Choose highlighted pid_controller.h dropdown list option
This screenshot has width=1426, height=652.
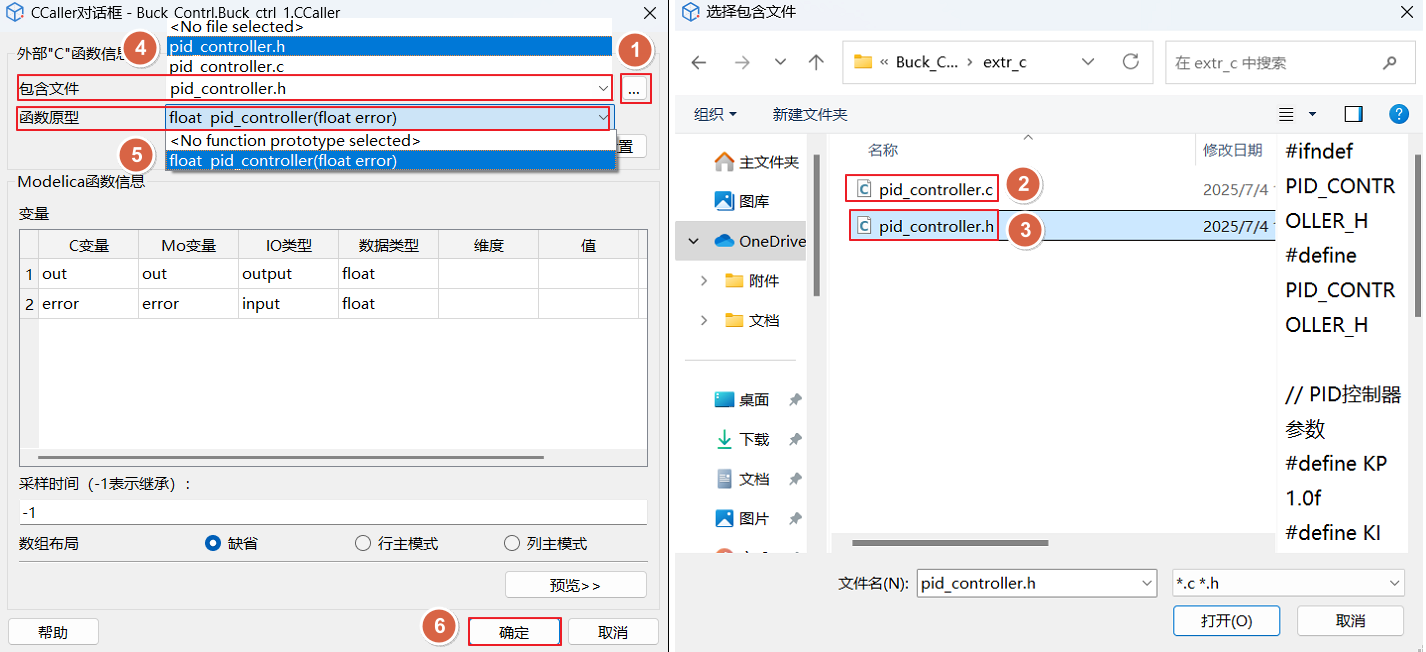[x=389, y=46]
